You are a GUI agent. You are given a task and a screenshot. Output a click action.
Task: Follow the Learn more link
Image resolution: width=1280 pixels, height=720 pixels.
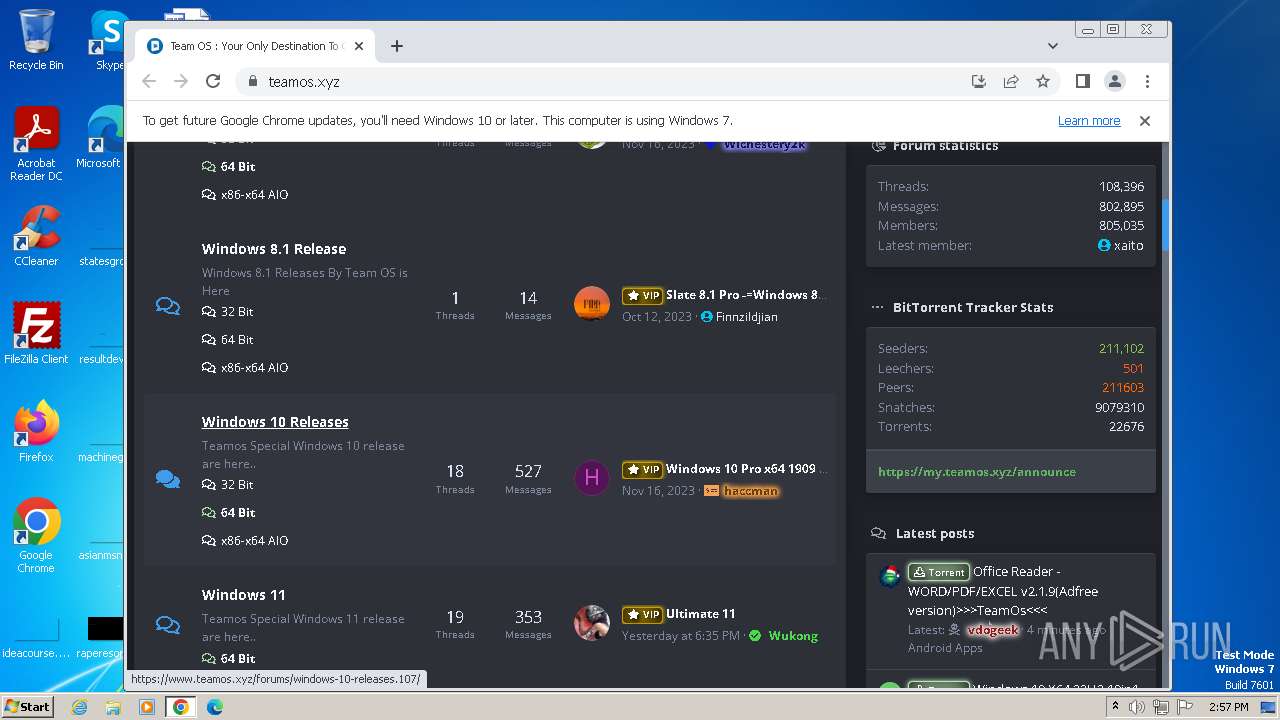click(x=1089, y=121)
